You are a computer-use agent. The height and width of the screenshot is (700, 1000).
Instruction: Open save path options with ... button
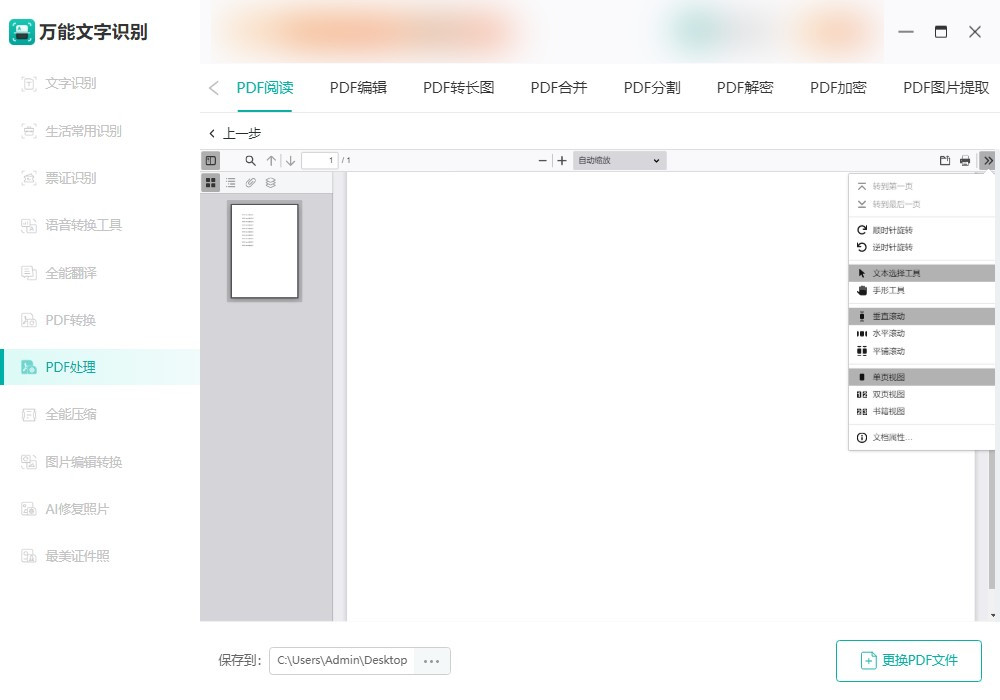[432, 661]
